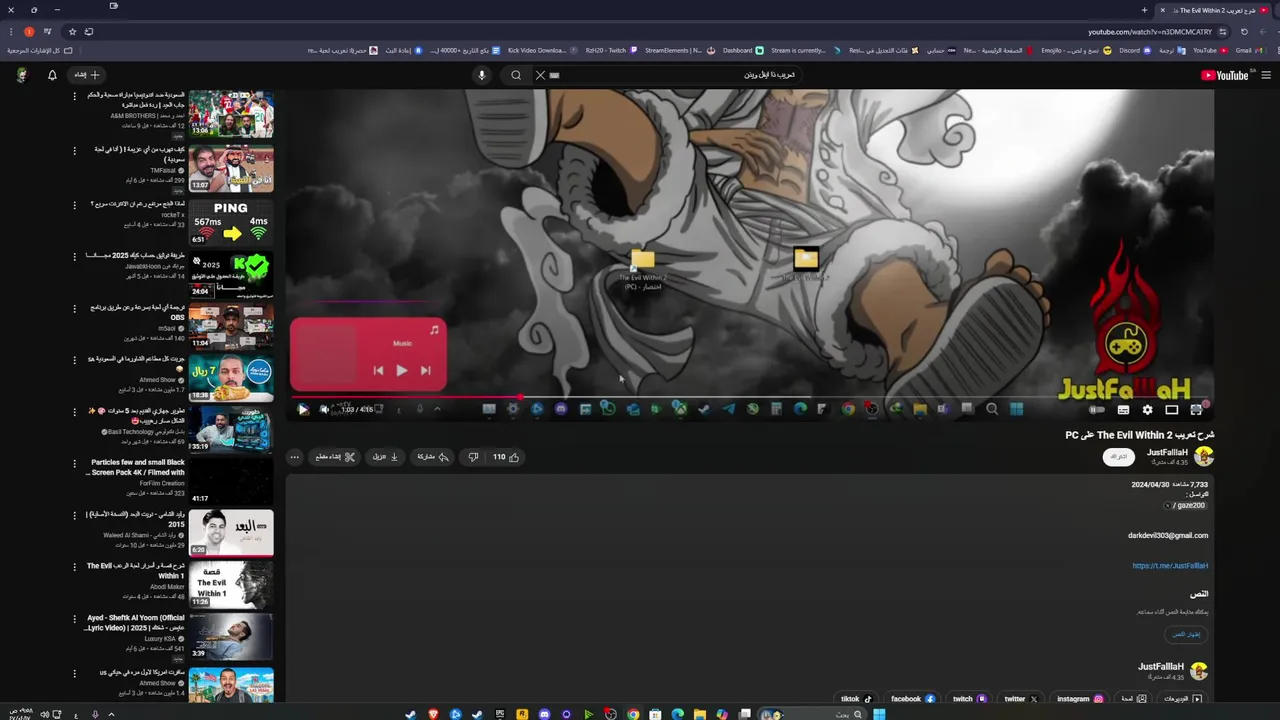Image resolution: width=1280 pixels, height=720 pixels.
Task: Open JustFalllaH channel avatar beside title
Action: click(1204, 457)
